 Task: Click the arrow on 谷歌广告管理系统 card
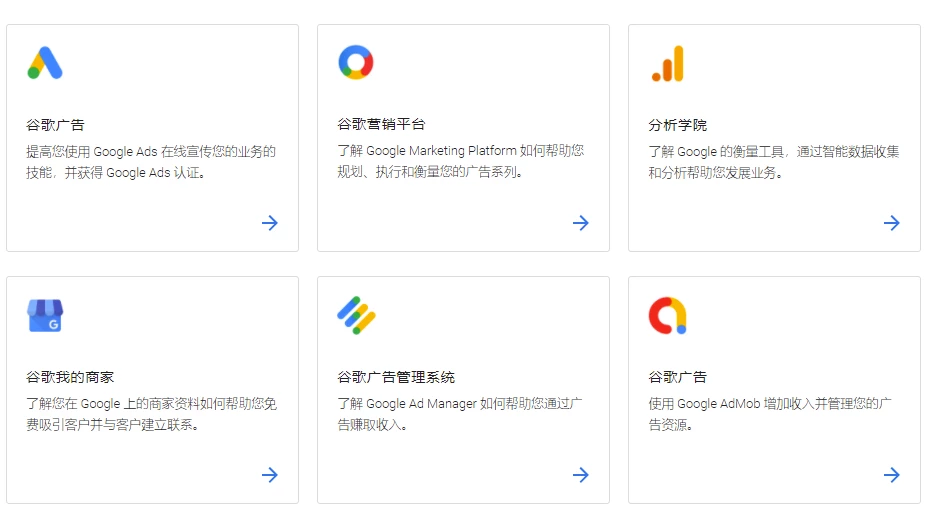coord(581,475)
